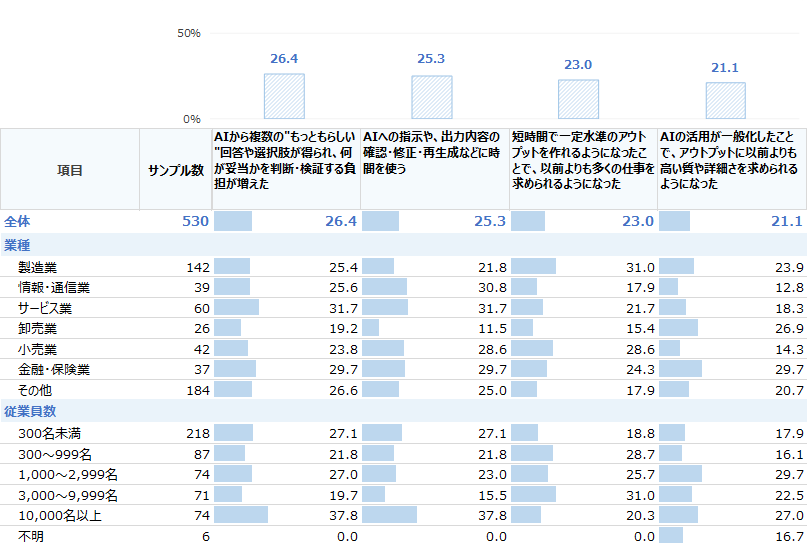
Task: Click the 21.1 bar in the chart
Action: [x=726, y=101]
